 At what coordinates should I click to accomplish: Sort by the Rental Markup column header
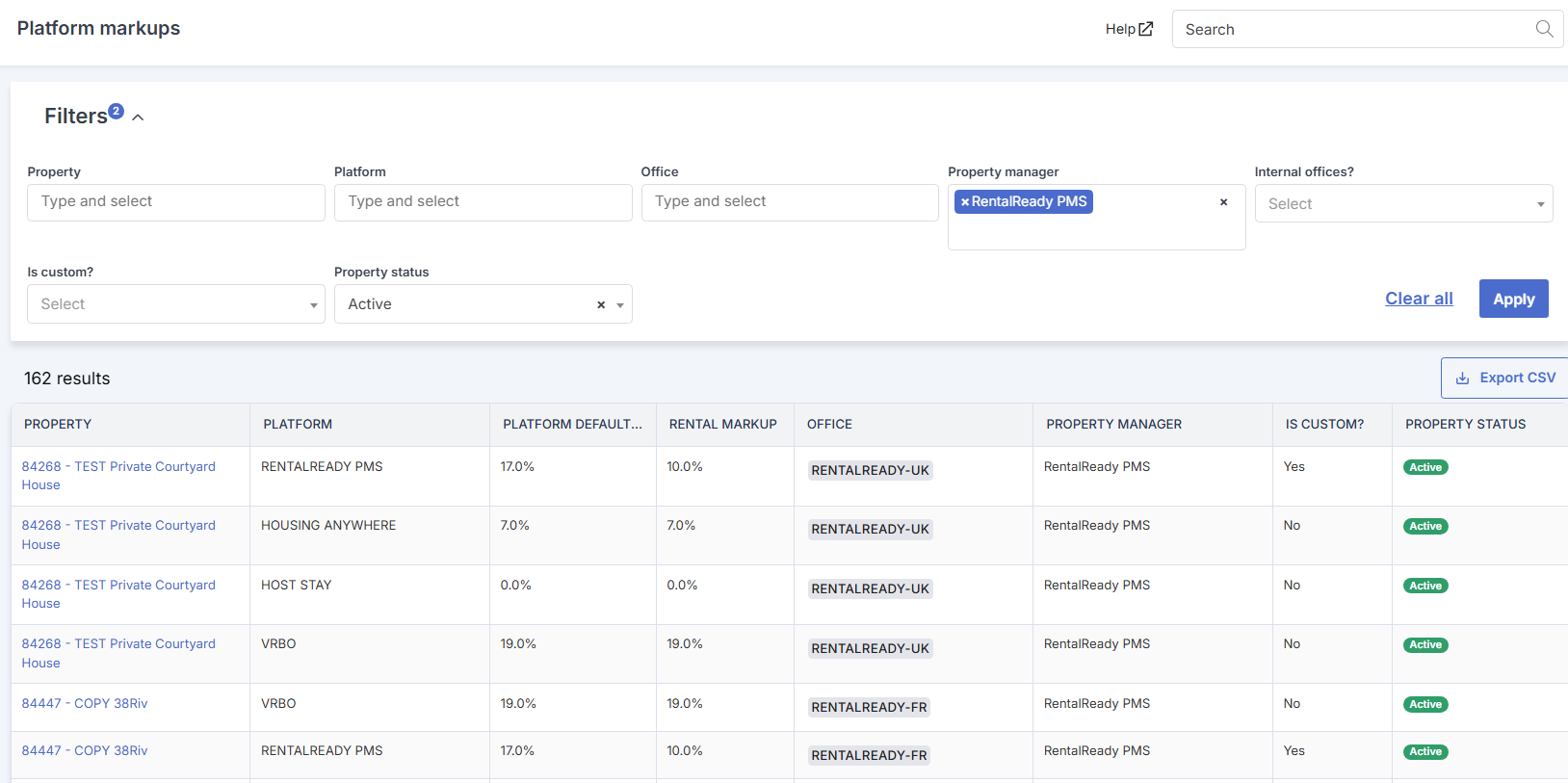click(723, 424)
